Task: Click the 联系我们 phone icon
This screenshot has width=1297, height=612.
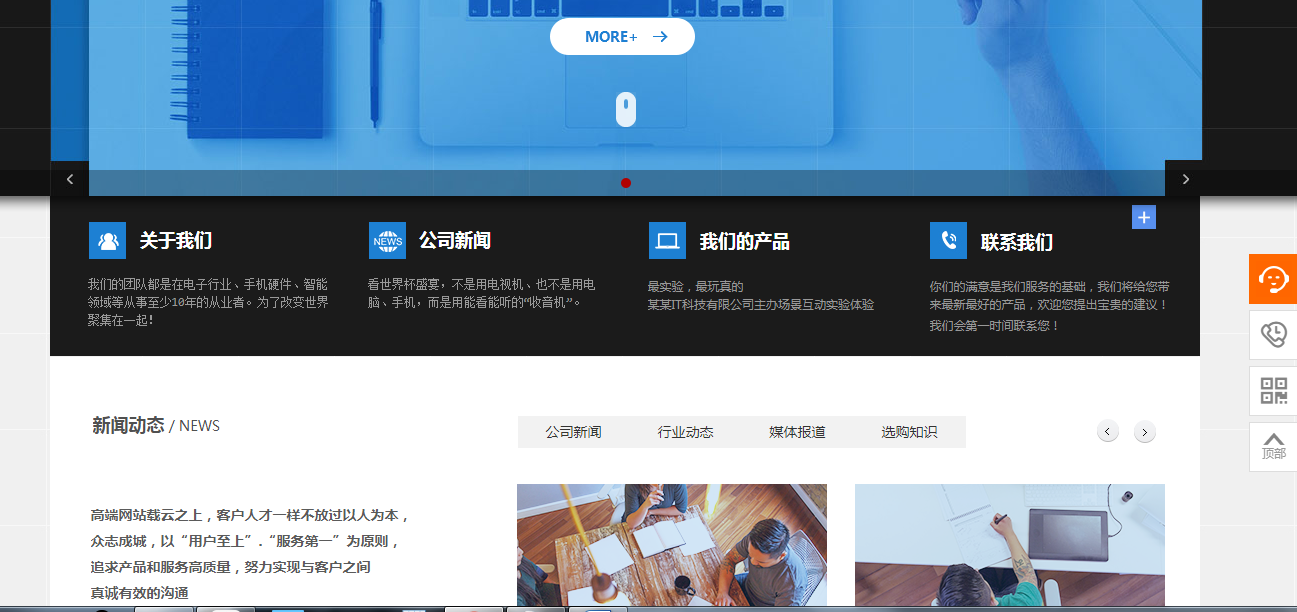Action: [x=948, y=241]
